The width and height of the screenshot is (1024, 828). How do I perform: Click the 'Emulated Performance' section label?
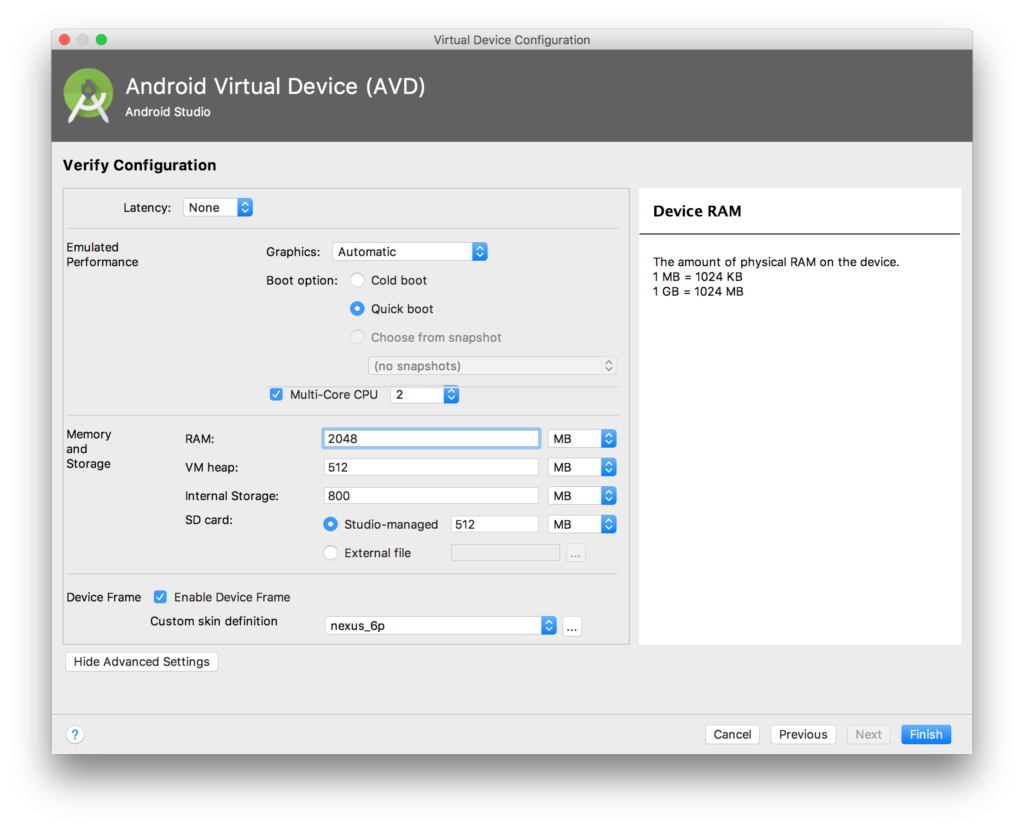(102, 255)
